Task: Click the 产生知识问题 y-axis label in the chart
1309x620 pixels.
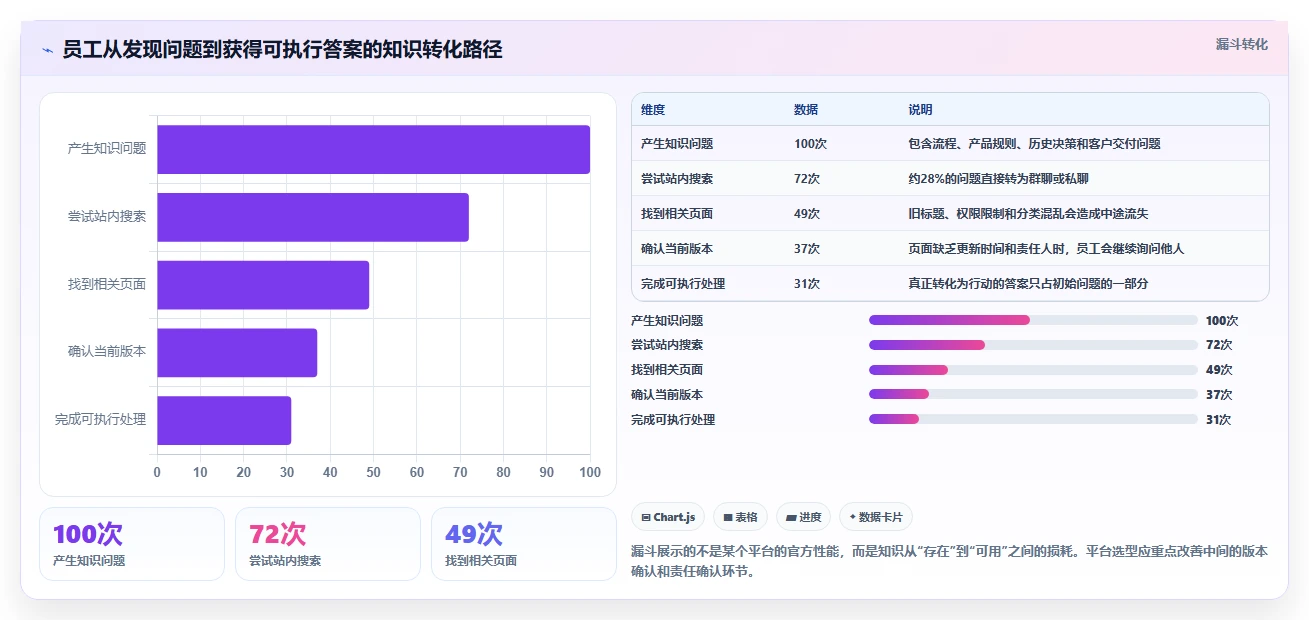Action: 107,149
